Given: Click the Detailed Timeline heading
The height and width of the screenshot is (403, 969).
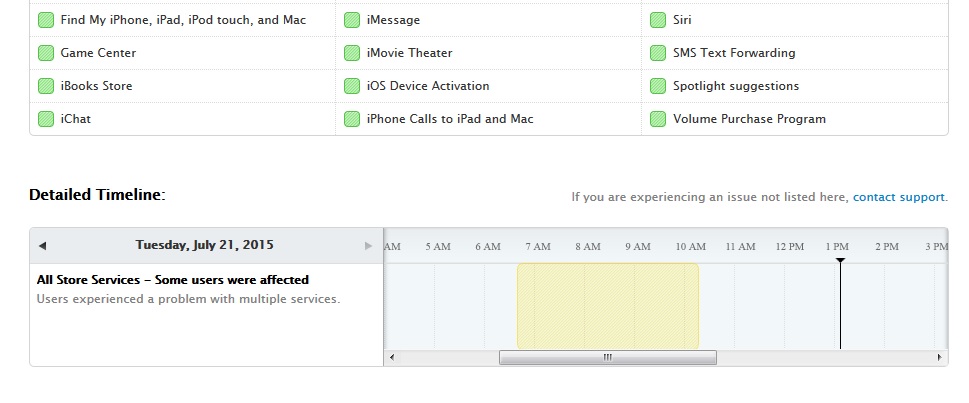Looking at the screenshot, I should (97, 195).
